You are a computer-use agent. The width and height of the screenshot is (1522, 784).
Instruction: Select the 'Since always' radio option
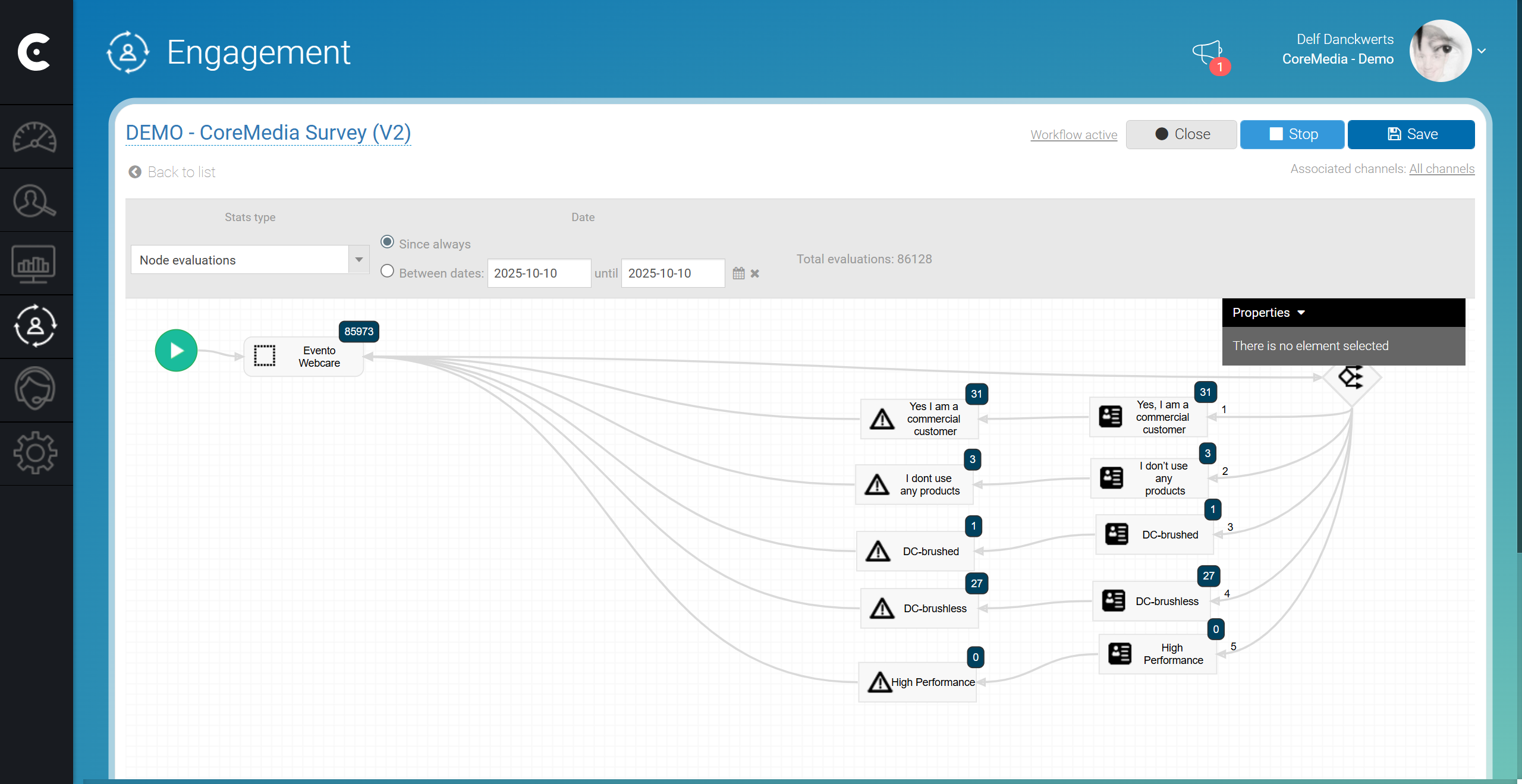387,241
